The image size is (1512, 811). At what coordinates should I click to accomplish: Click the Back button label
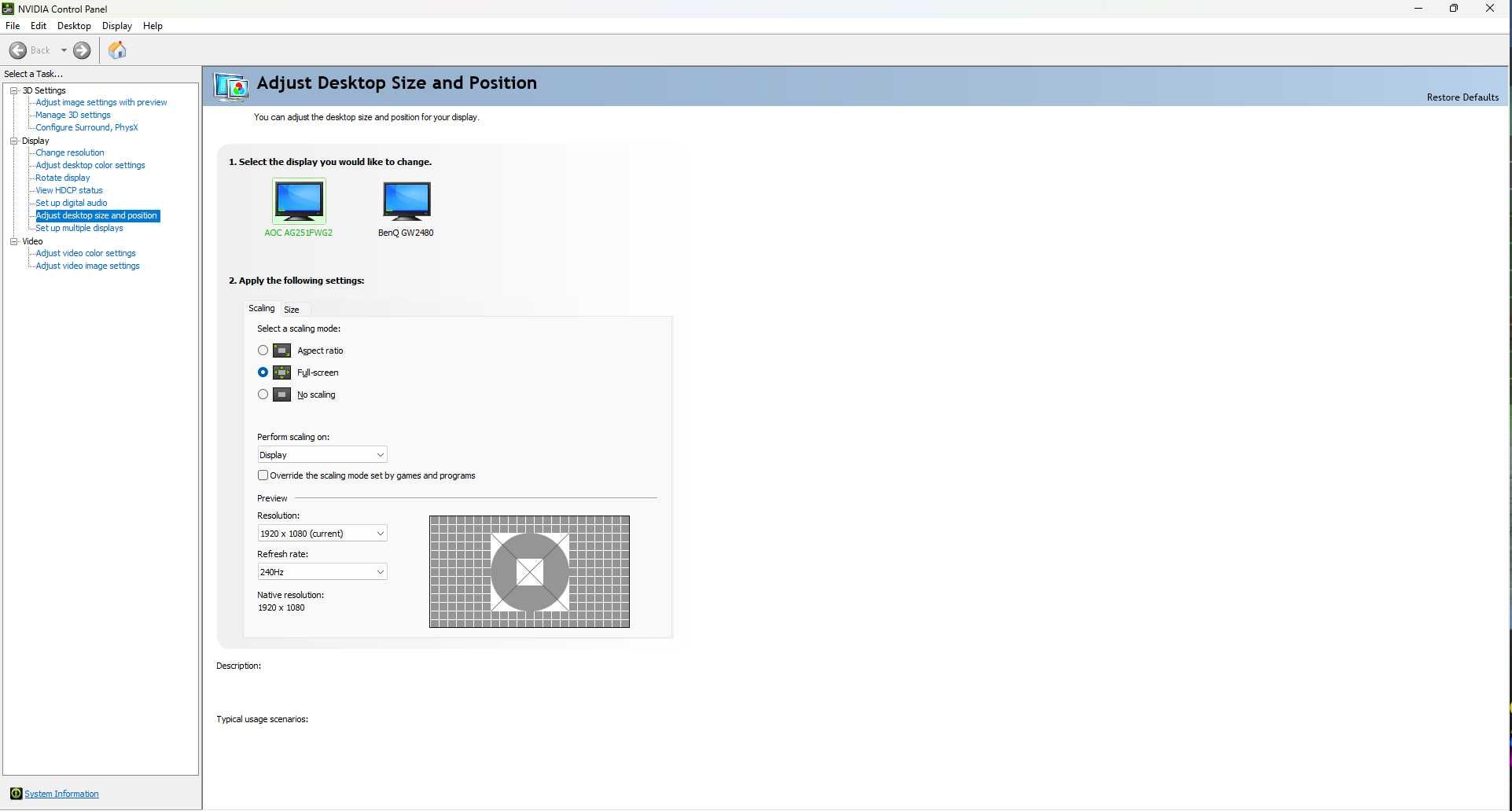point(40,50)
